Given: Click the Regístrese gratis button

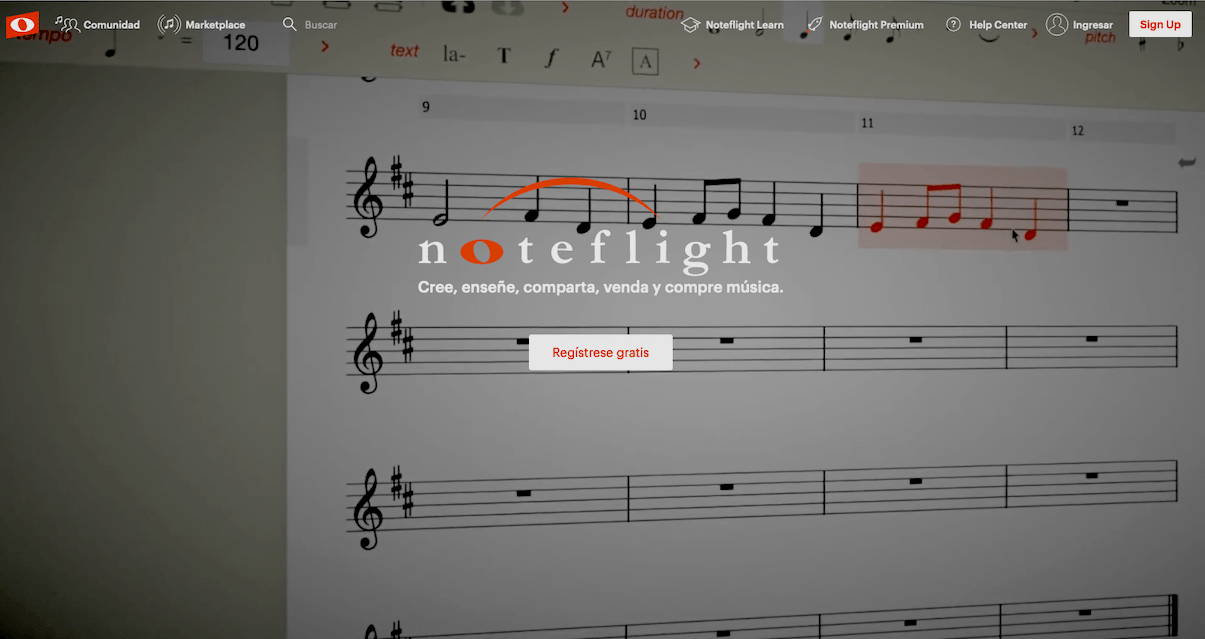Looking at the screenshot, I should click(601, 353).
